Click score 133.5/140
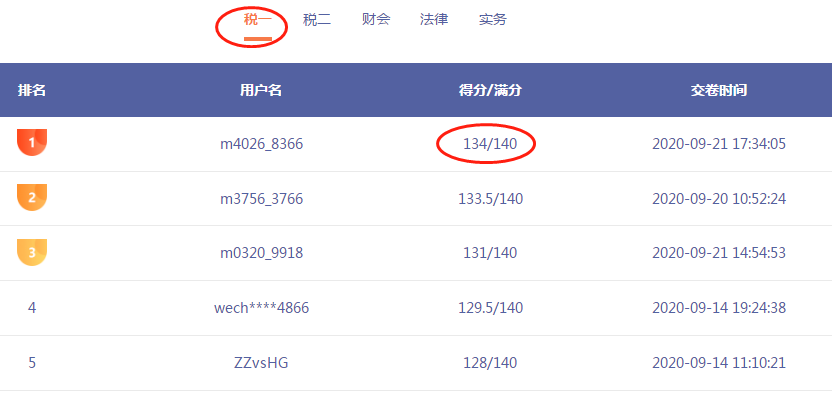This screenshot has width=832, height=398. (490, 199)
